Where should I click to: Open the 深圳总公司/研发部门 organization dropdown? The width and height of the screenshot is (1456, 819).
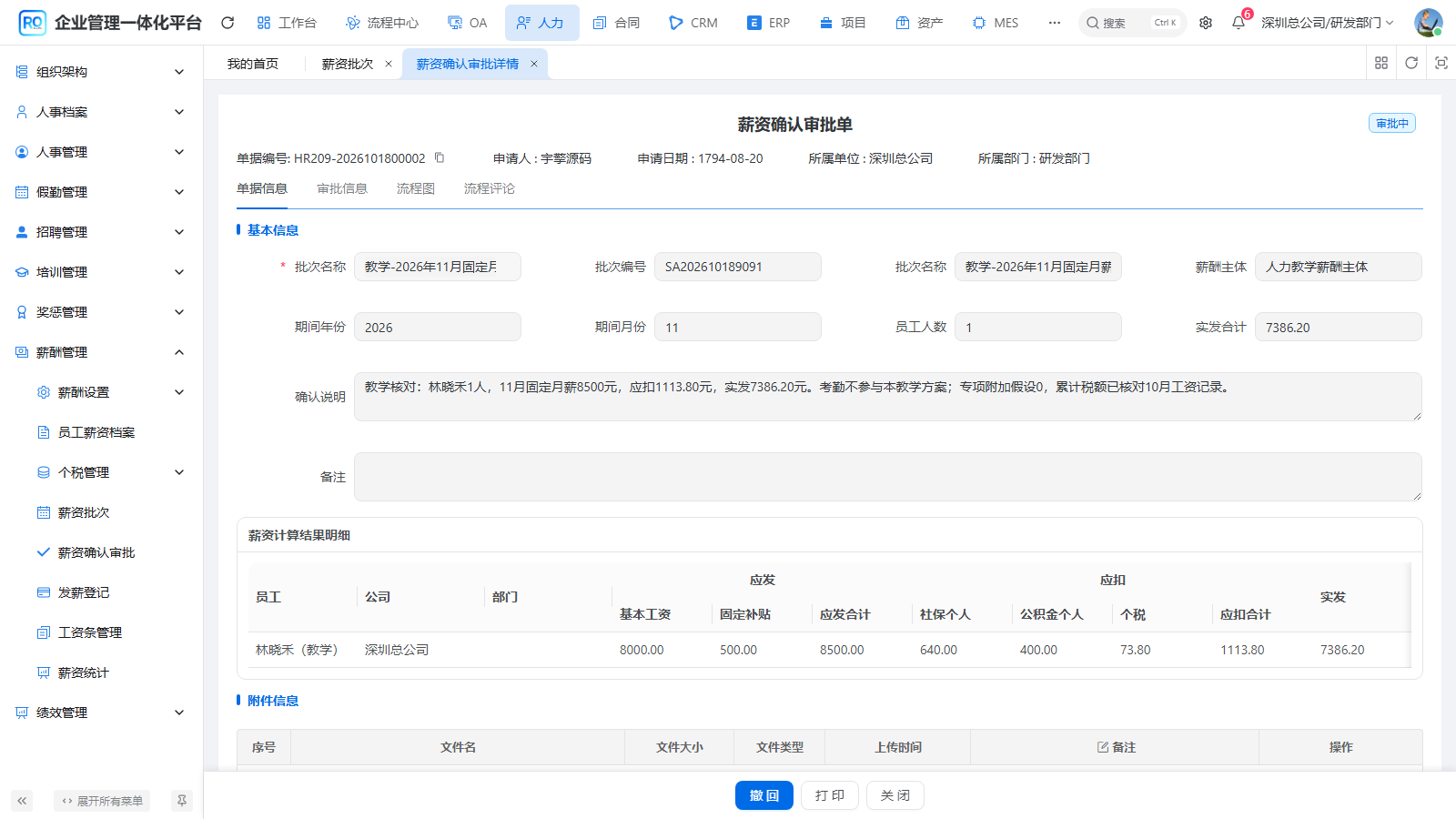tap(1328, 23)
